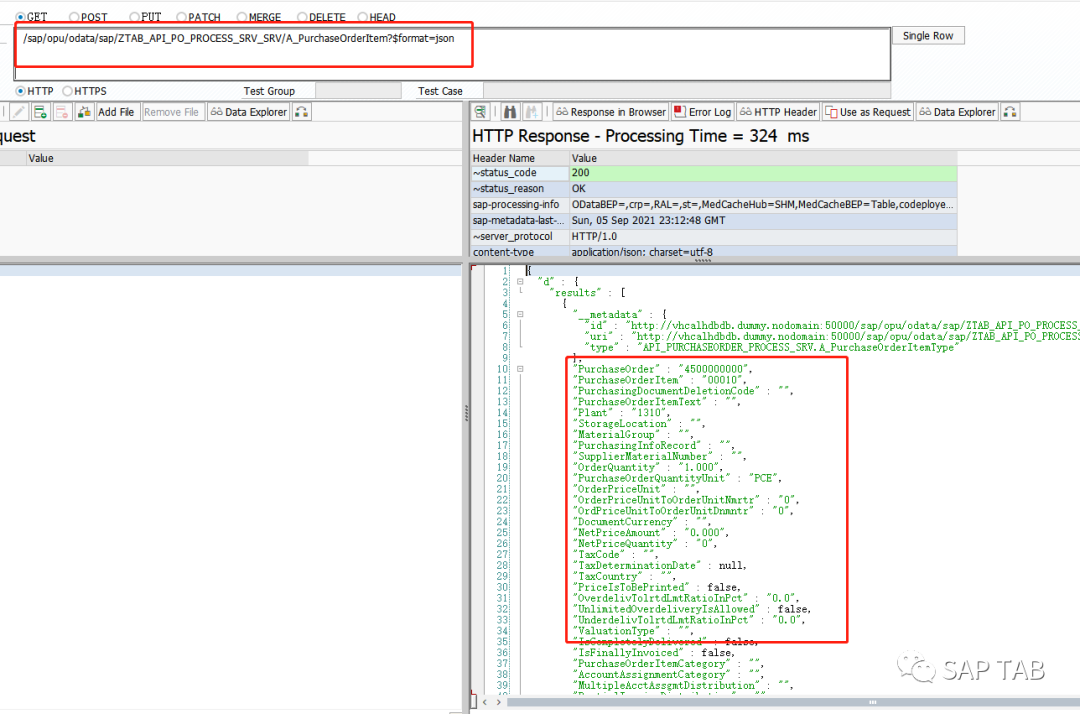Click Use as Request button
The height and width of the screenshot is (714, 1080).
pyautogui.click(x=868, y=112)
